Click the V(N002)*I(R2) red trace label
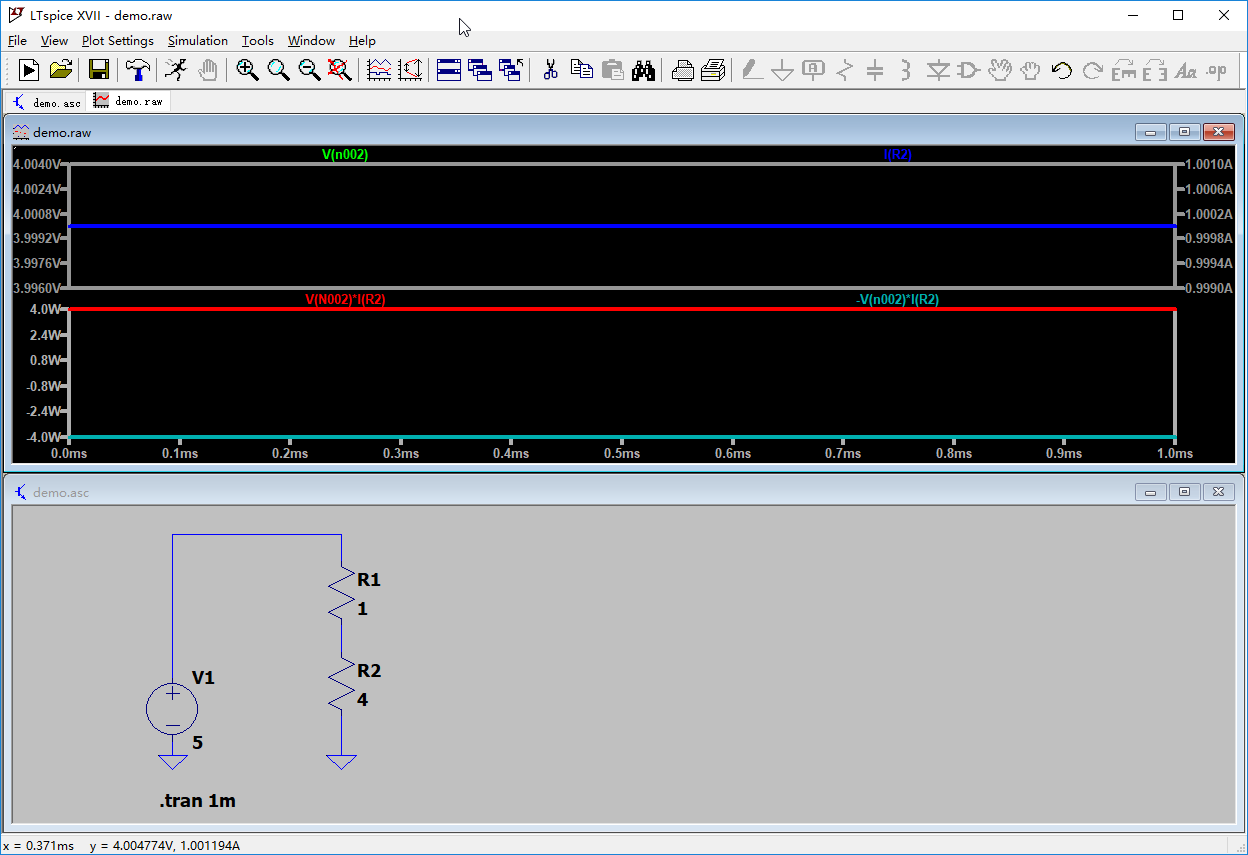The image size is (1248, 855). pos(345,300)
